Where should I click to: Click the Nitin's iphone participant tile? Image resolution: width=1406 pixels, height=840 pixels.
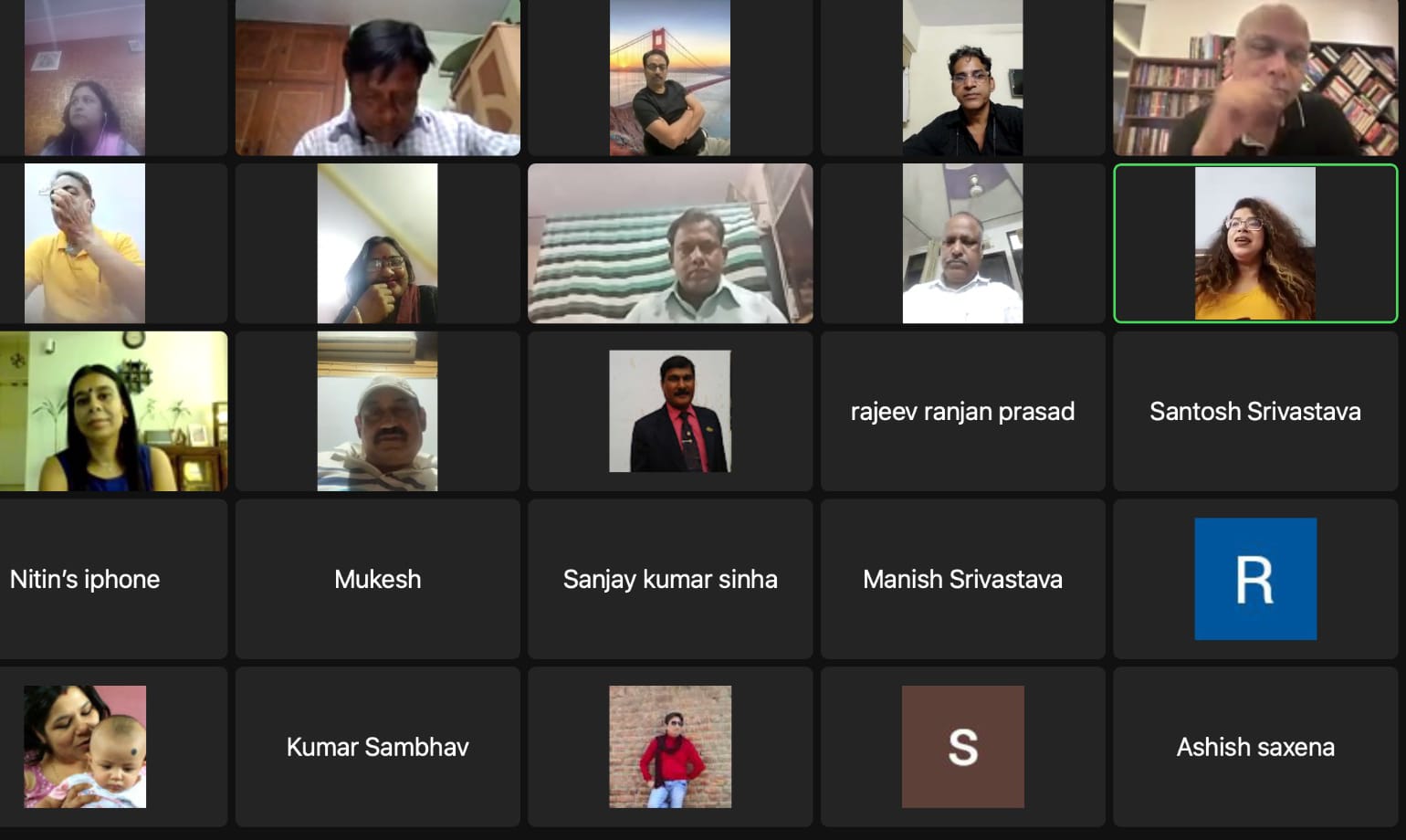click(113, 579)
